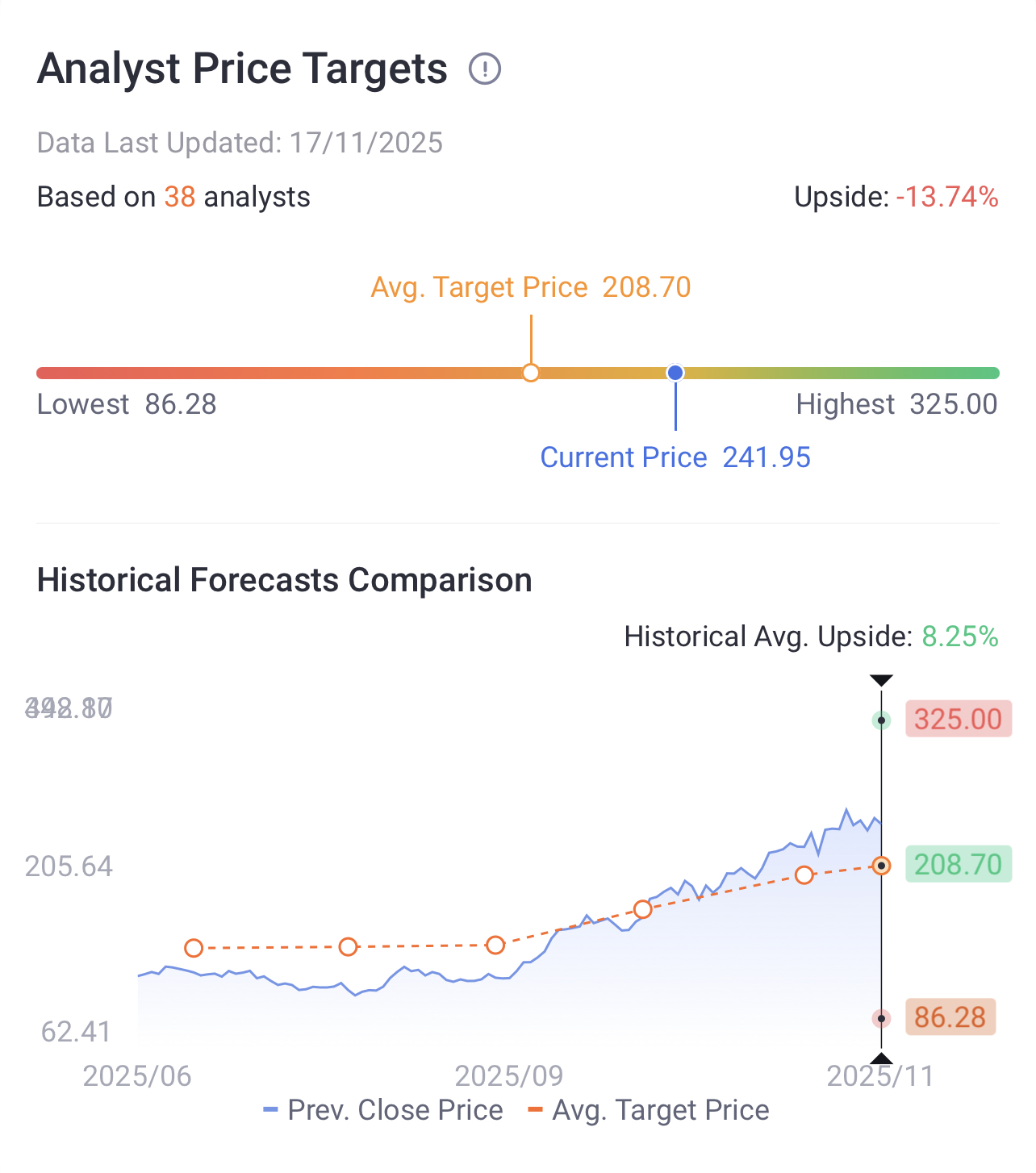
Task: Click the second orange target point on chart
Action: [x=348, y=946]
